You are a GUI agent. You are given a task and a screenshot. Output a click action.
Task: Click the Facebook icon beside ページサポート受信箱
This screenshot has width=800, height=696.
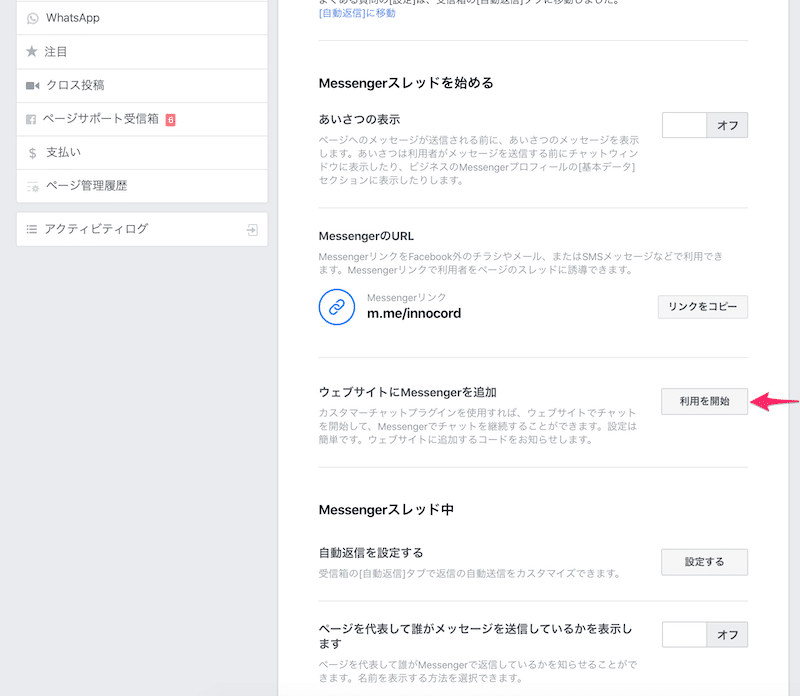(31, 119)
